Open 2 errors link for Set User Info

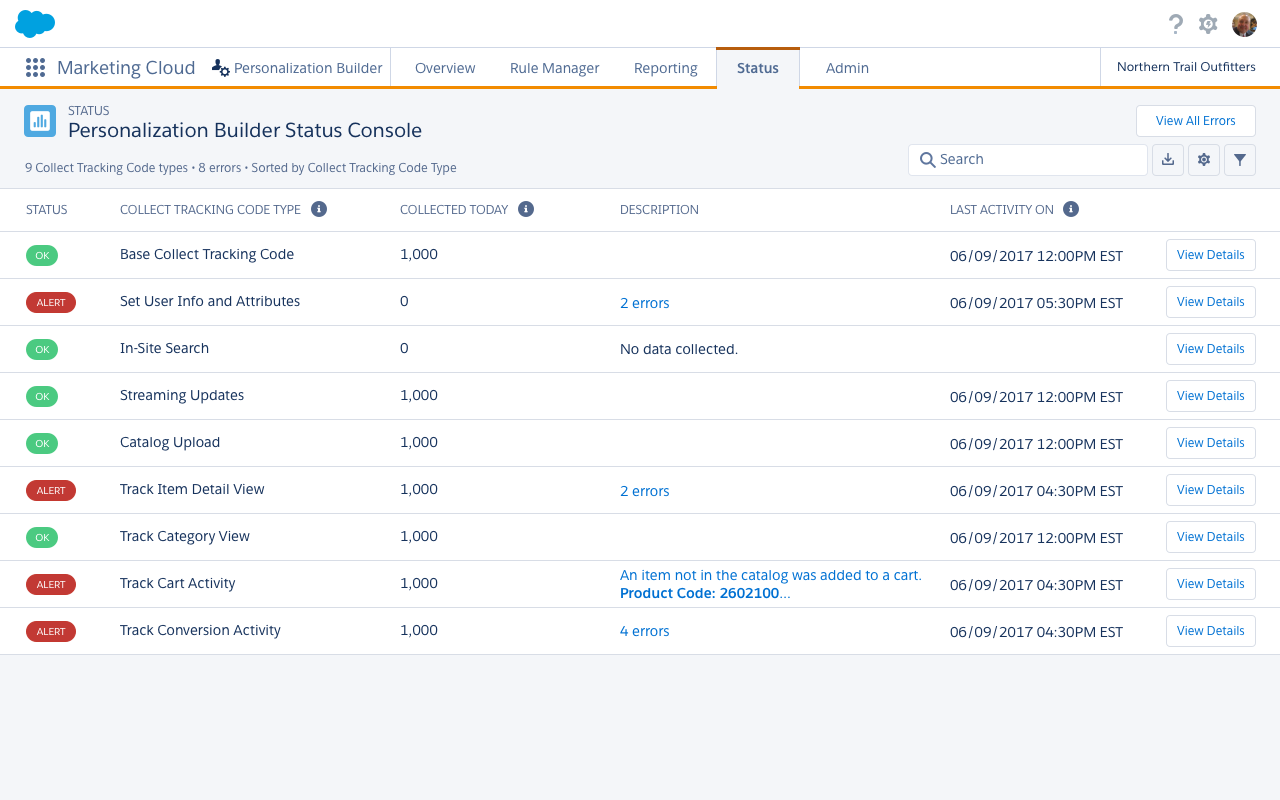click(x=645, y=303)
